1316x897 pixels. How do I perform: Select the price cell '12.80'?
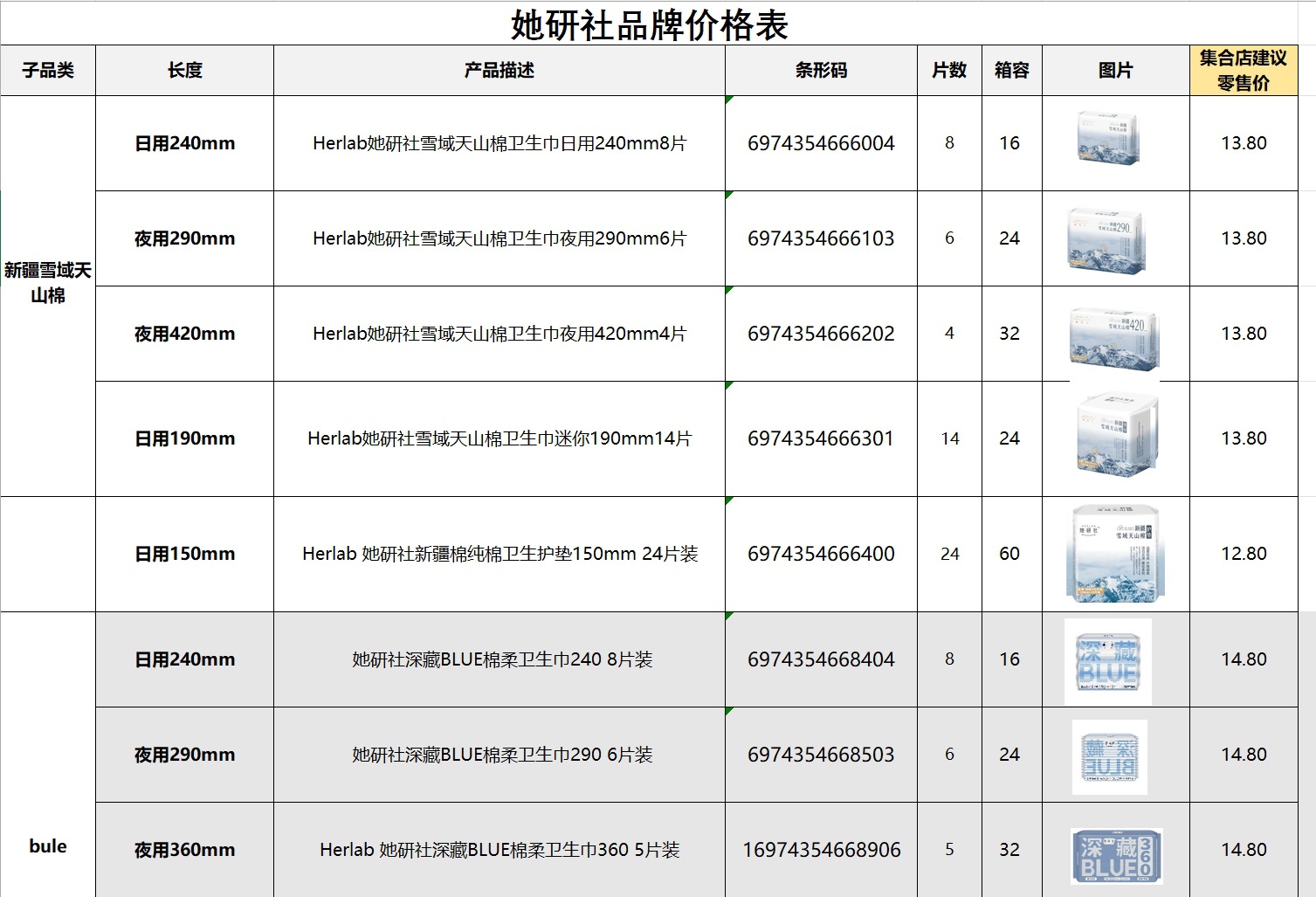1244,554
